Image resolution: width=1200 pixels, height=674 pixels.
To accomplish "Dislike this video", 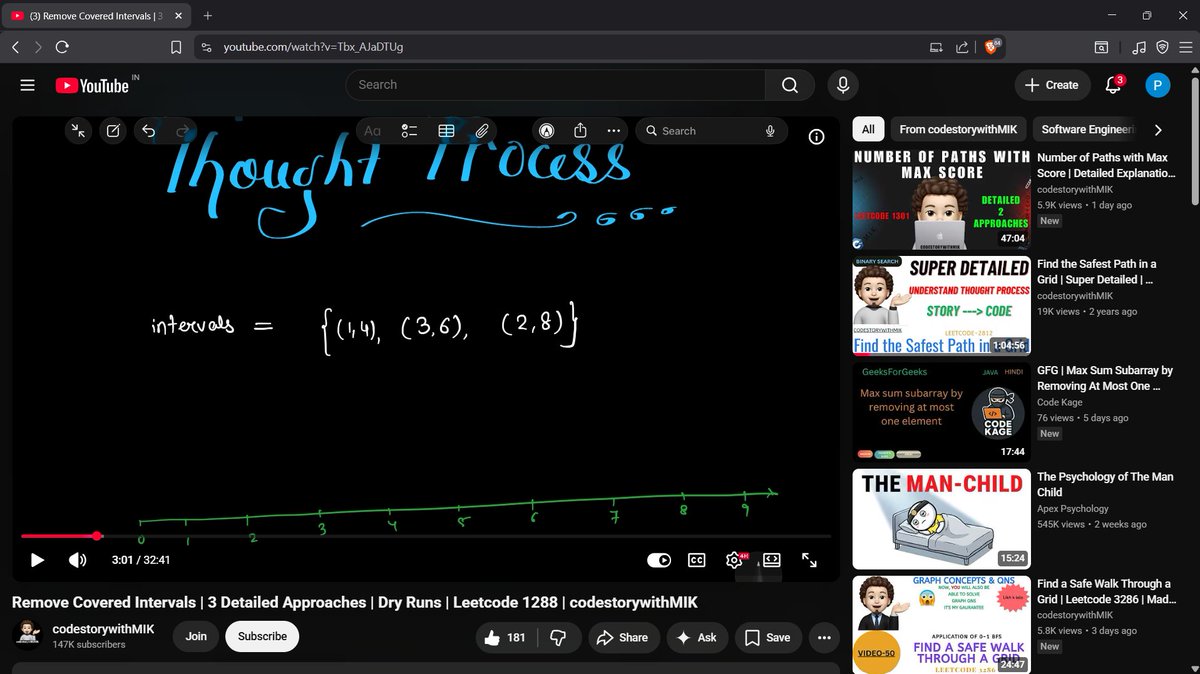I will pos(559,637).
